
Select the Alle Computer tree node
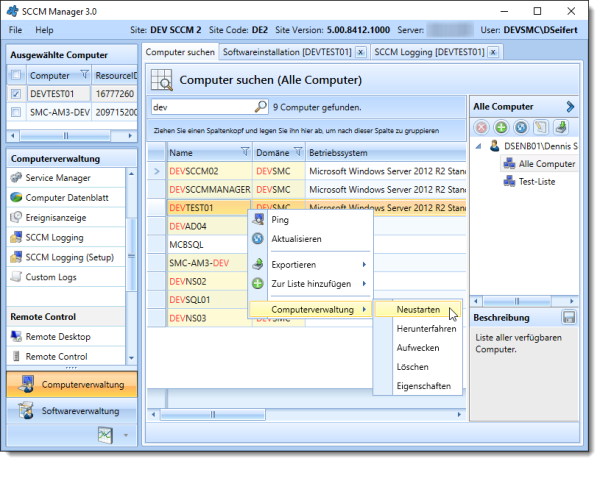point(540,164)
